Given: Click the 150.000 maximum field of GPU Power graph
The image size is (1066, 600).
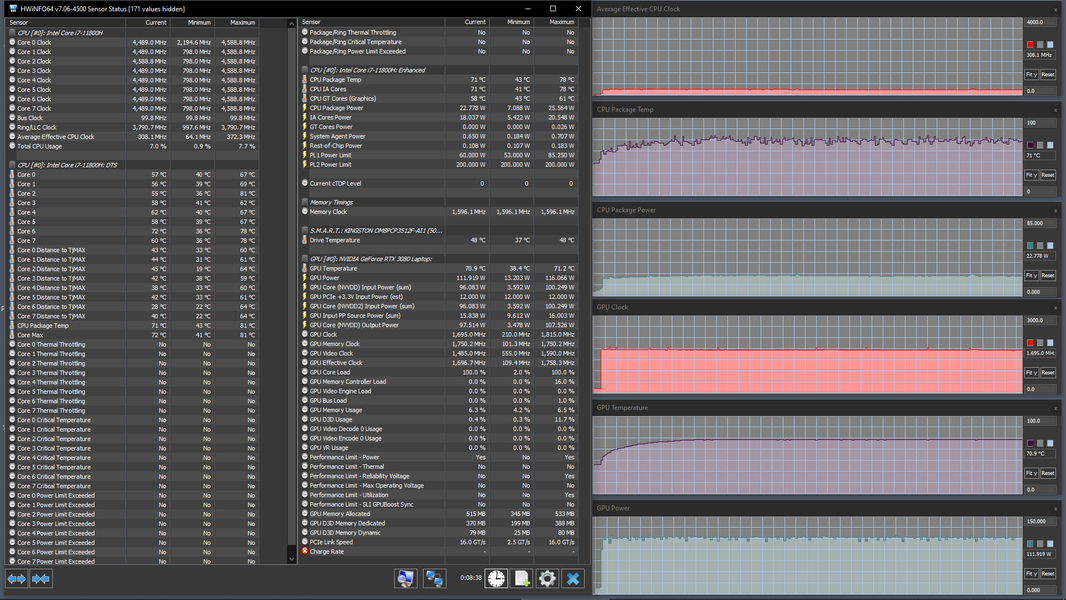Looking at the screenshot, I should [x=1040, y=522].
